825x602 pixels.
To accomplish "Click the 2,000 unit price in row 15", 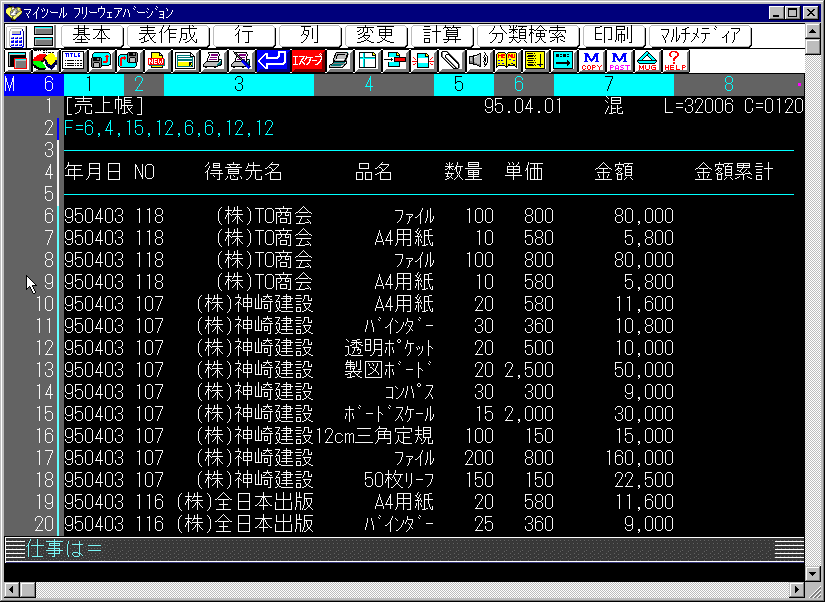I will 529,414.
